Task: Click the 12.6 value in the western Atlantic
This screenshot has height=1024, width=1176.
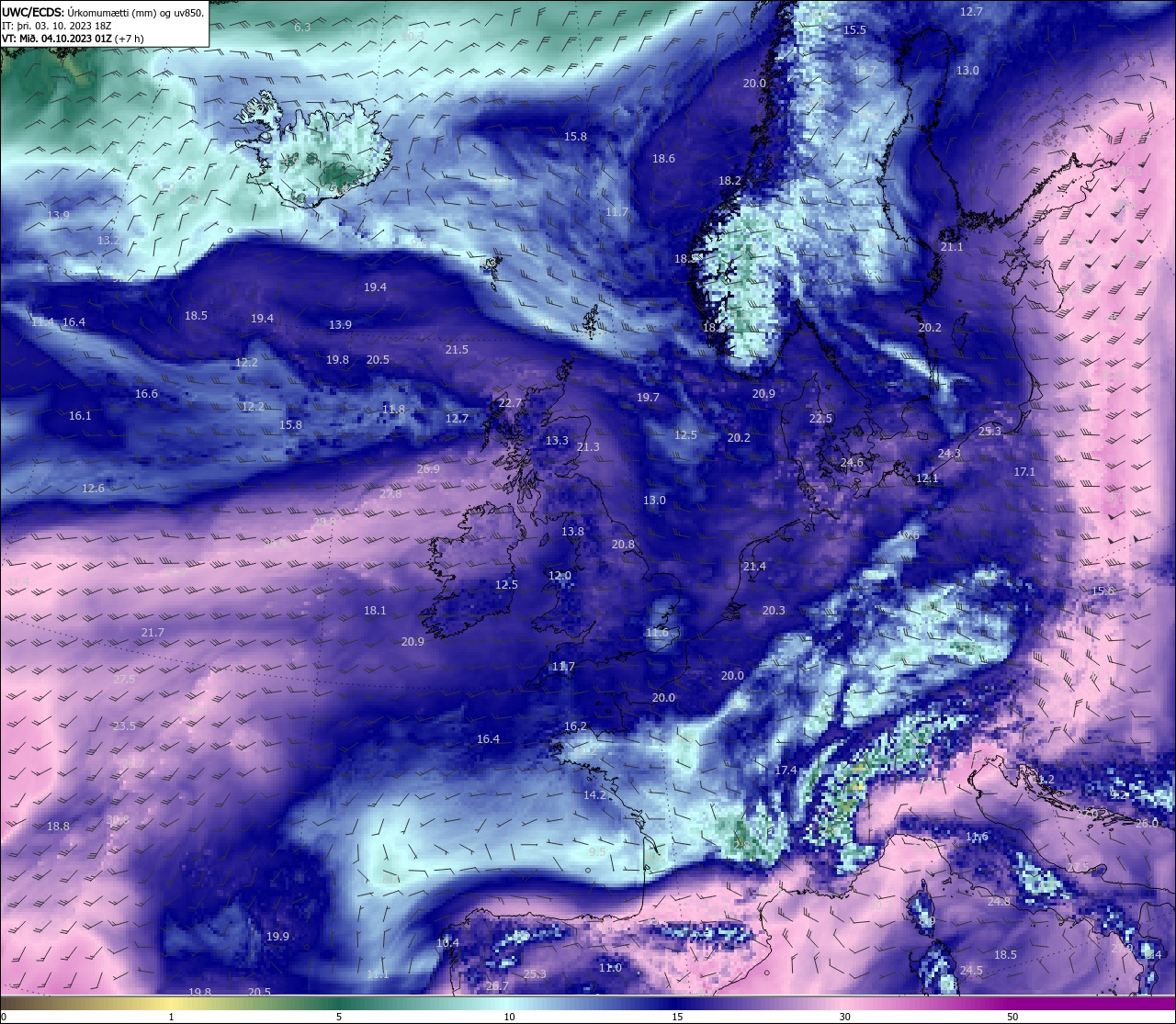Action: tap(93, 489)
